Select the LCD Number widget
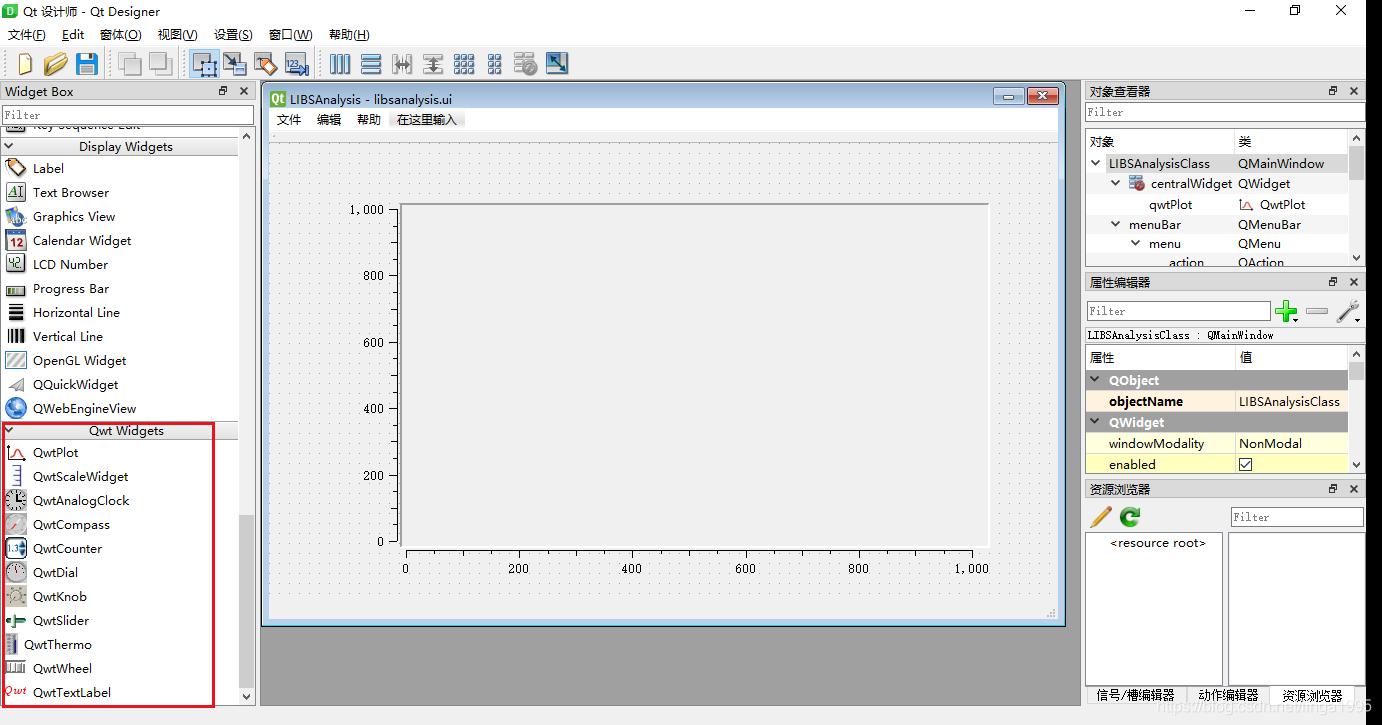 tap(70, 265)
